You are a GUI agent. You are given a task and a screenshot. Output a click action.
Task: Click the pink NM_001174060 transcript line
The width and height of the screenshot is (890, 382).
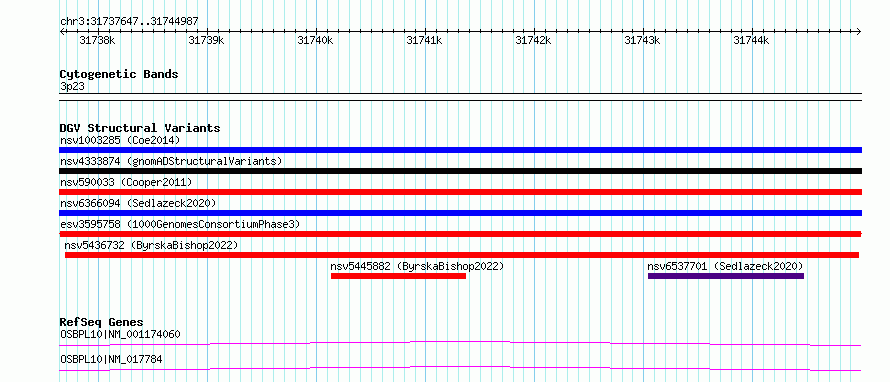coord(460,343)
